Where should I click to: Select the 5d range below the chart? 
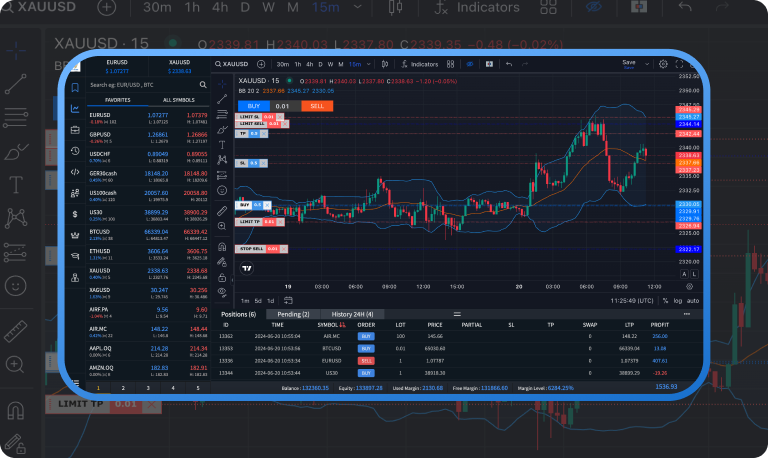click(258, 301)
